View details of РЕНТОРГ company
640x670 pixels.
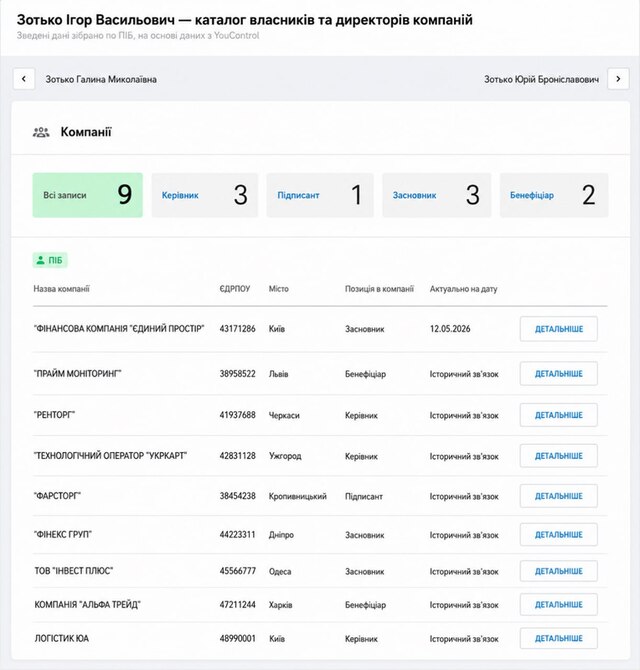(x=558, y=415)
